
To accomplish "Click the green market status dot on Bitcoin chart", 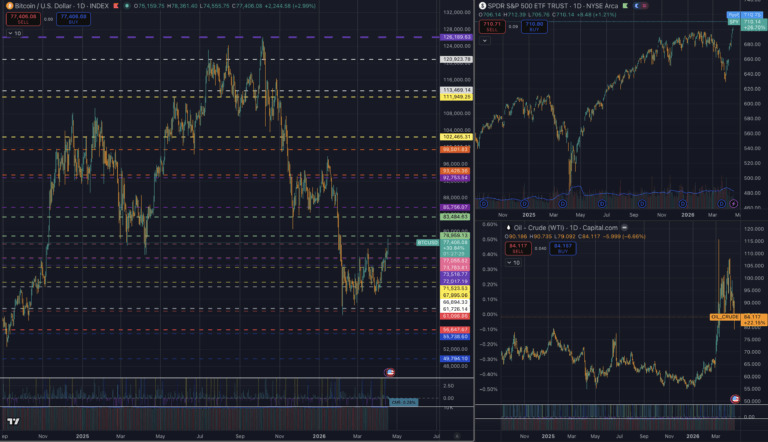I will pos(127,6).
